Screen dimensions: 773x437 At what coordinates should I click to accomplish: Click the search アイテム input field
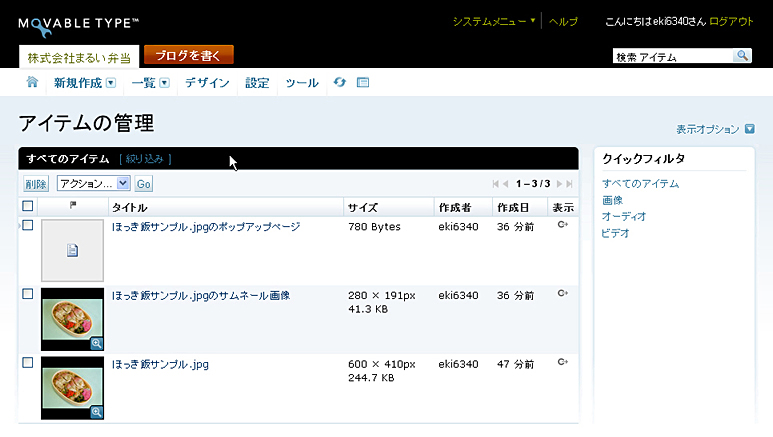pos(672,57)
